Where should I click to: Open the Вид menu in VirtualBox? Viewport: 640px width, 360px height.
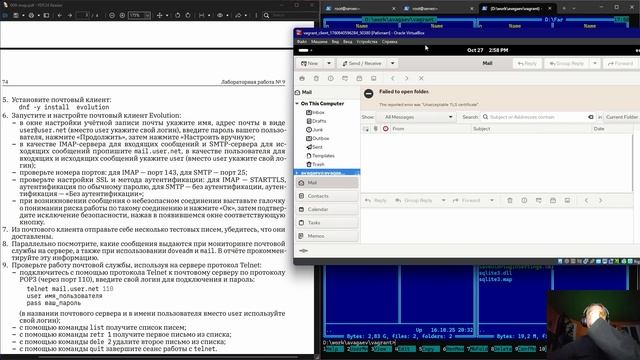335,42
